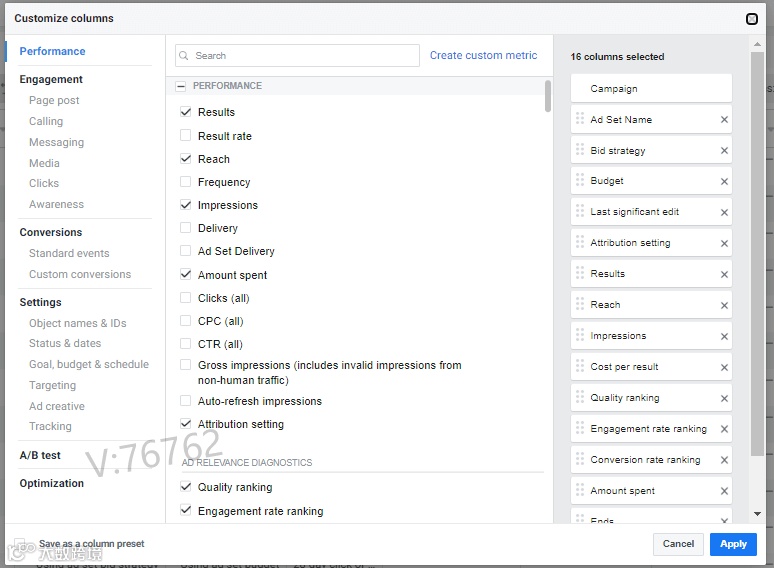Grab drag handle of Cost per result
The image size is (774, 568).
[580, 366]
